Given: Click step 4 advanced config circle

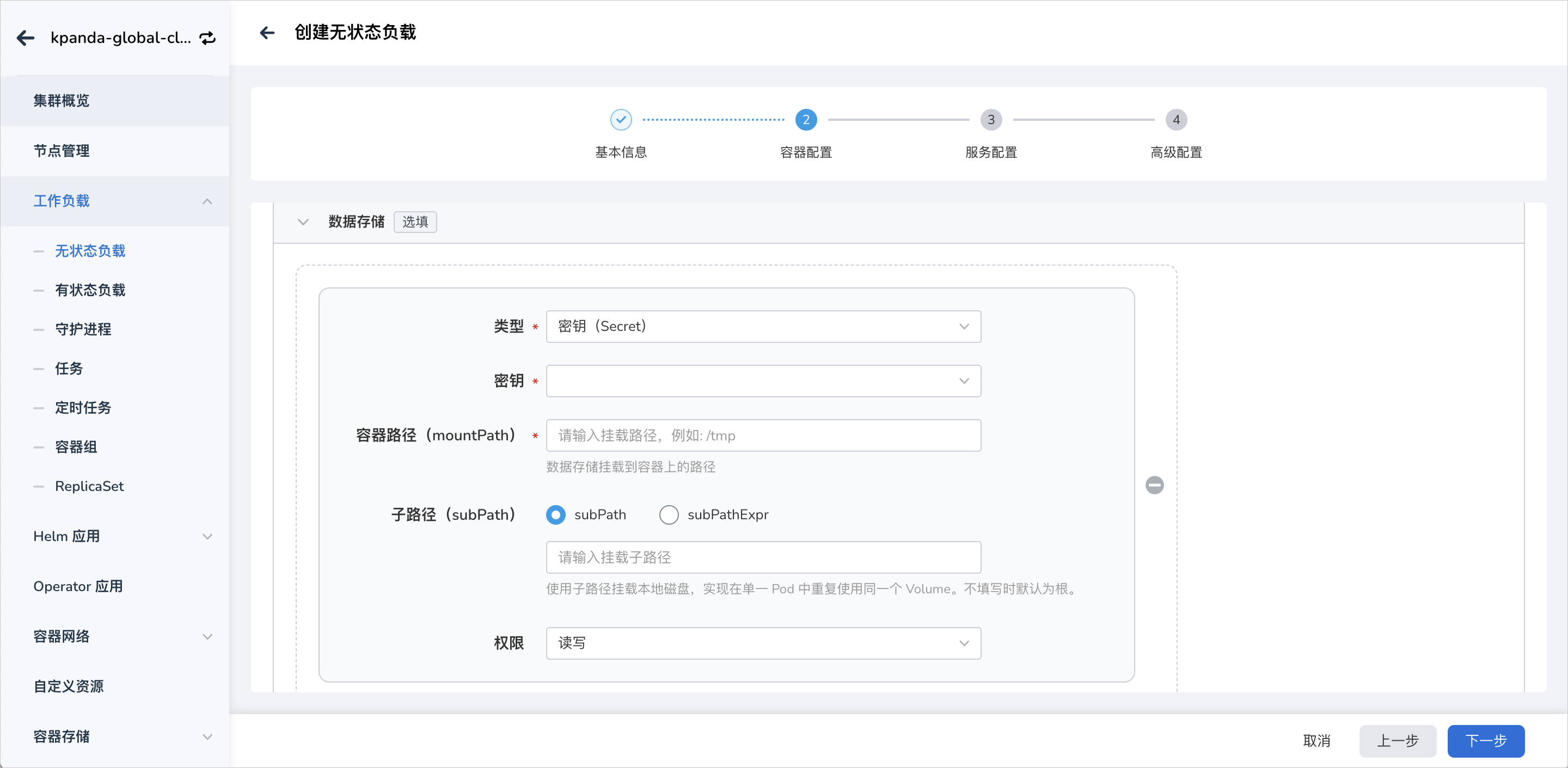Looking at the screenshot, I should coord(1176,119).
